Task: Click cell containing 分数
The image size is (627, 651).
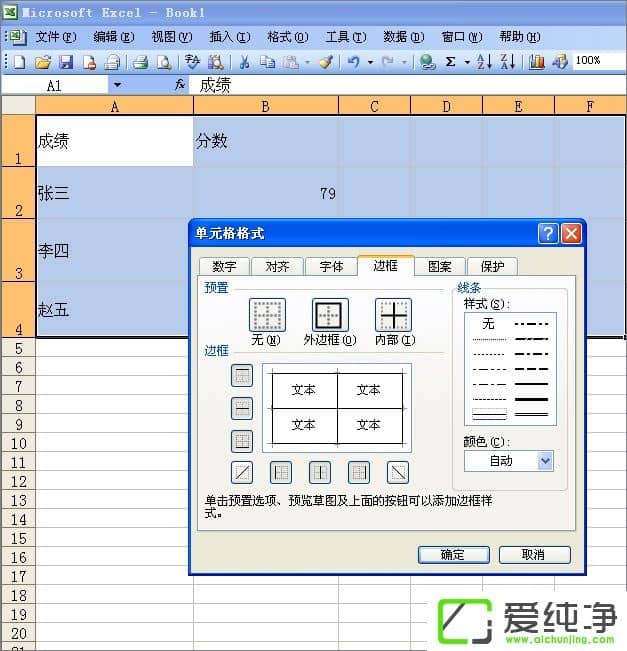Action: (x=266, y=141)
